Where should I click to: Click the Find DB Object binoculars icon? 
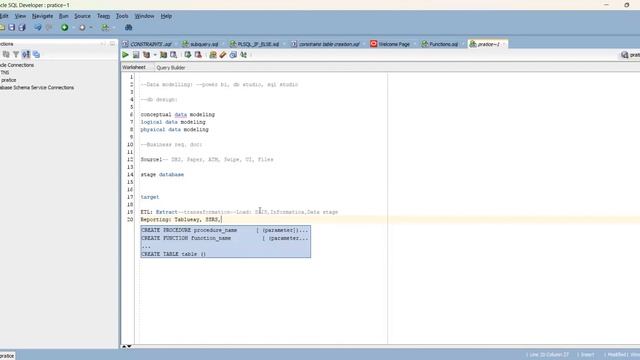(x=128, y=27)
